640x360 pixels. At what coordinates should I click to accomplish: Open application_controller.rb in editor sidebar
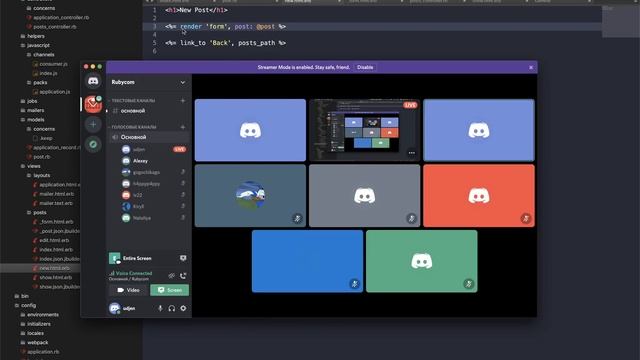[x=61, y=18]
